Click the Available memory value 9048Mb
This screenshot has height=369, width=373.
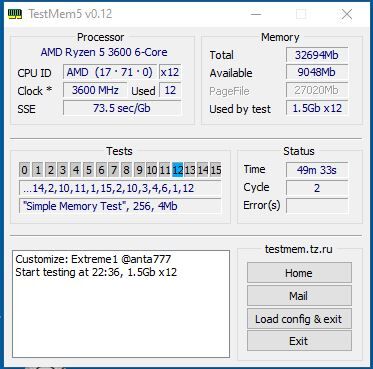point(317,73)
